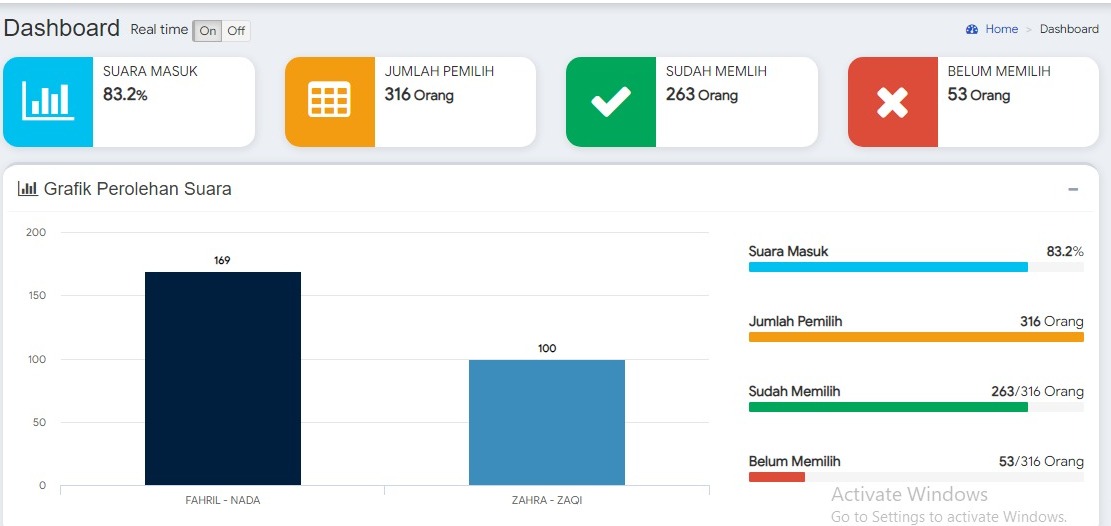Click the red Belum Memilih progress bar
The height and width of the screenshot is (526, 1111).
click(x=777, y=477)
